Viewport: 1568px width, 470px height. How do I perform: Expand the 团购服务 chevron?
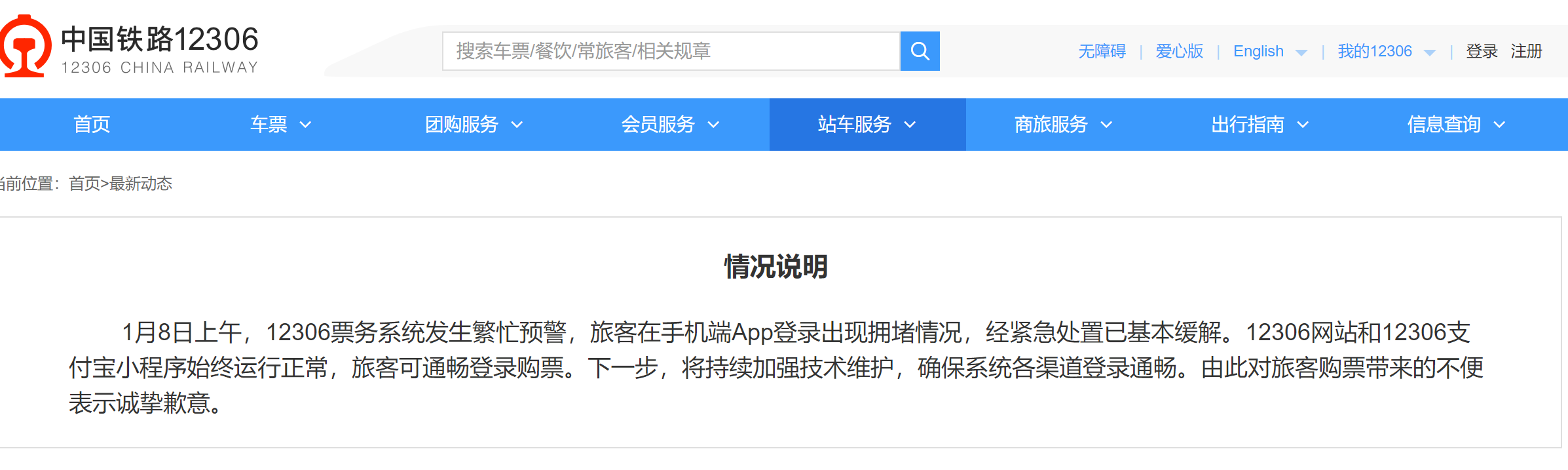coord(517,125)
